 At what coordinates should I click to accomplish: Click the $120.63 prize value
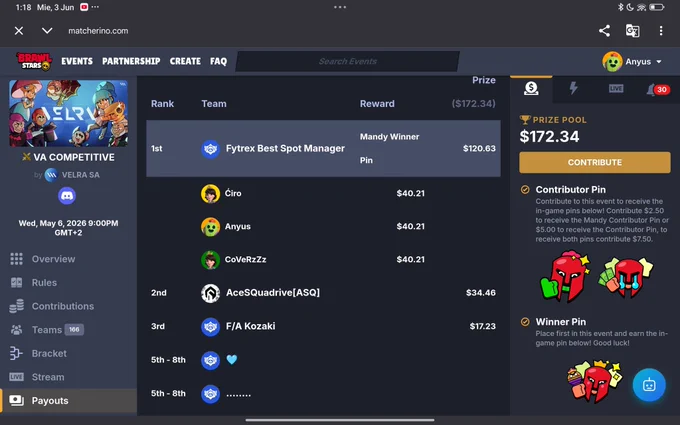[x=479, y=148]
